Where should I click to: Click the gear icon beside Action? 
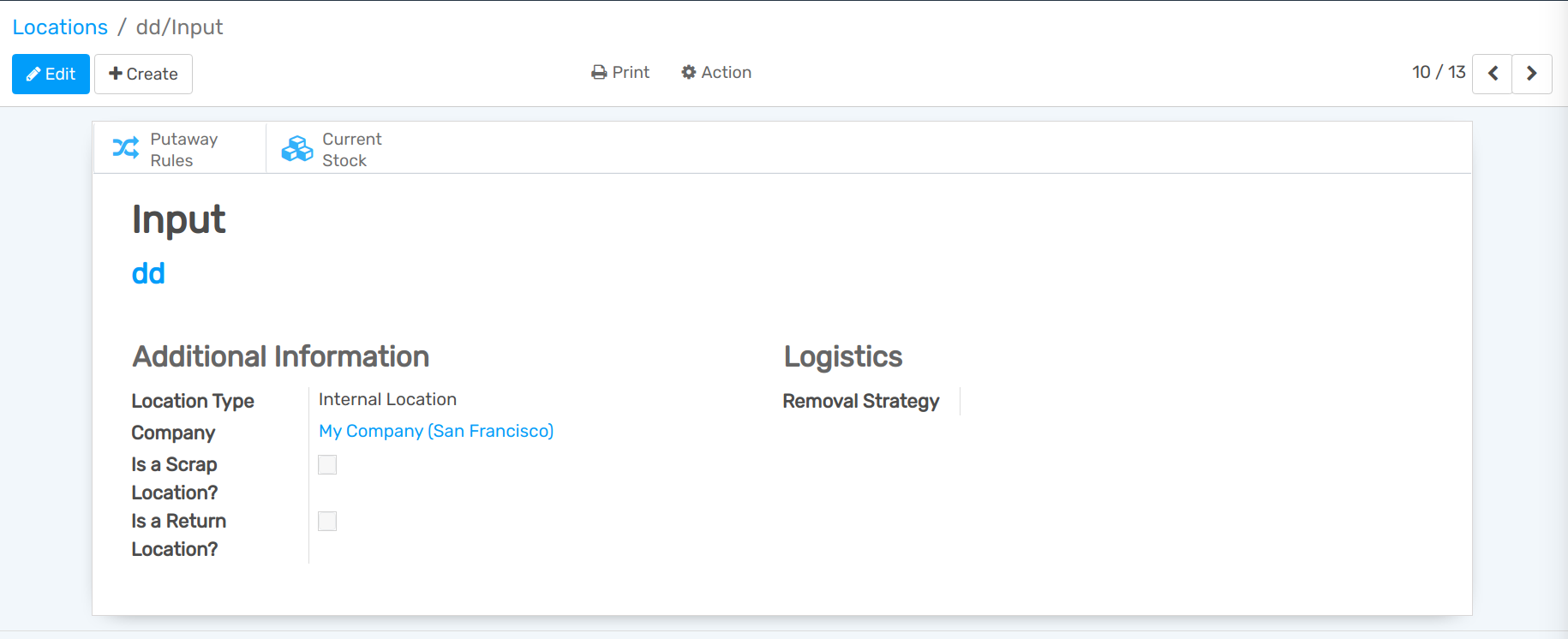click(689, 73)
